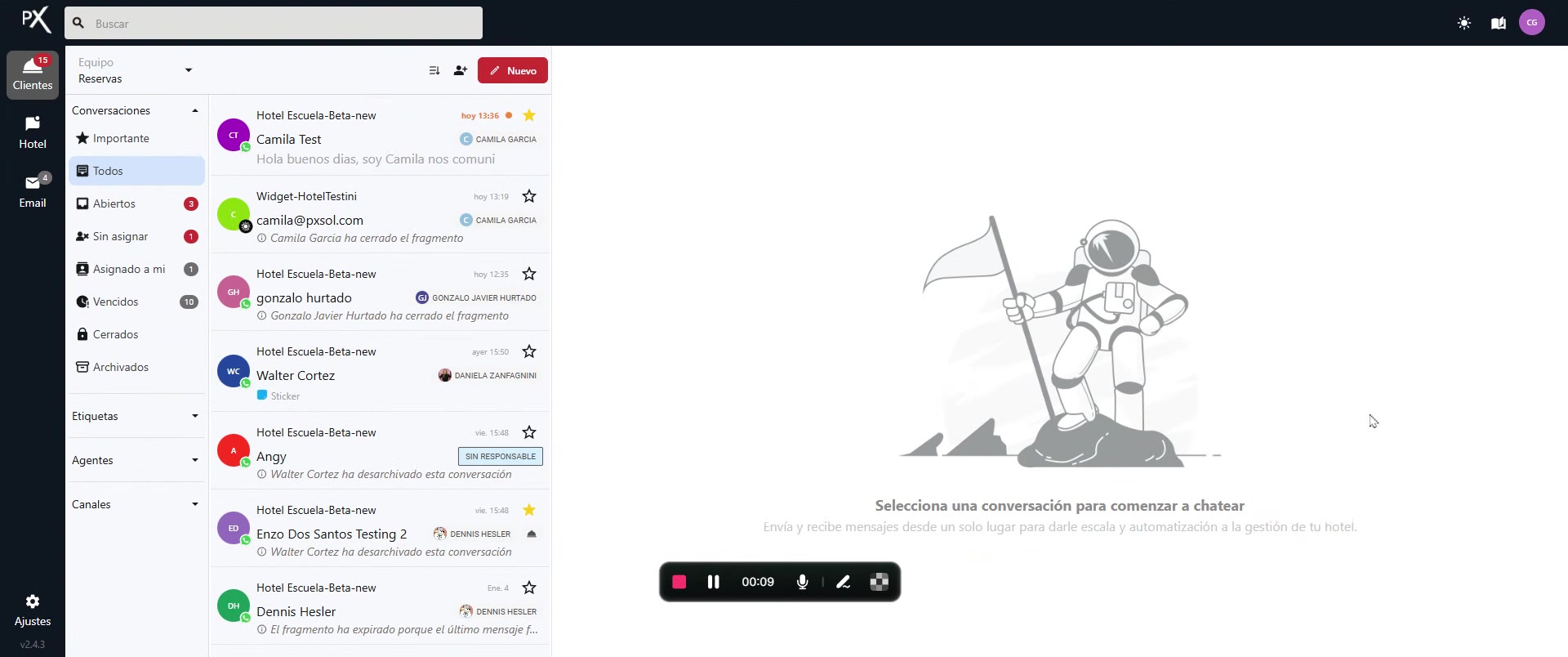Select the Vencidos filter
Image resolution: width=1568 pixels, height=657 pixels.
tap(116, 302)
